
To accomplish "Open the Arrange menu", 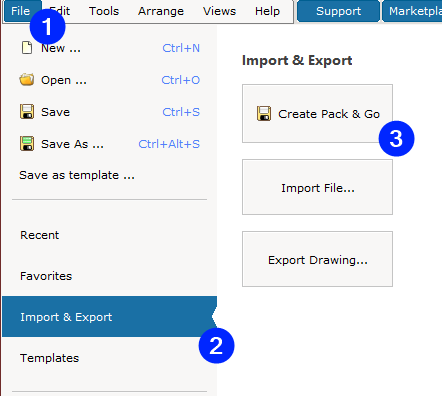I will click(161, 11).
